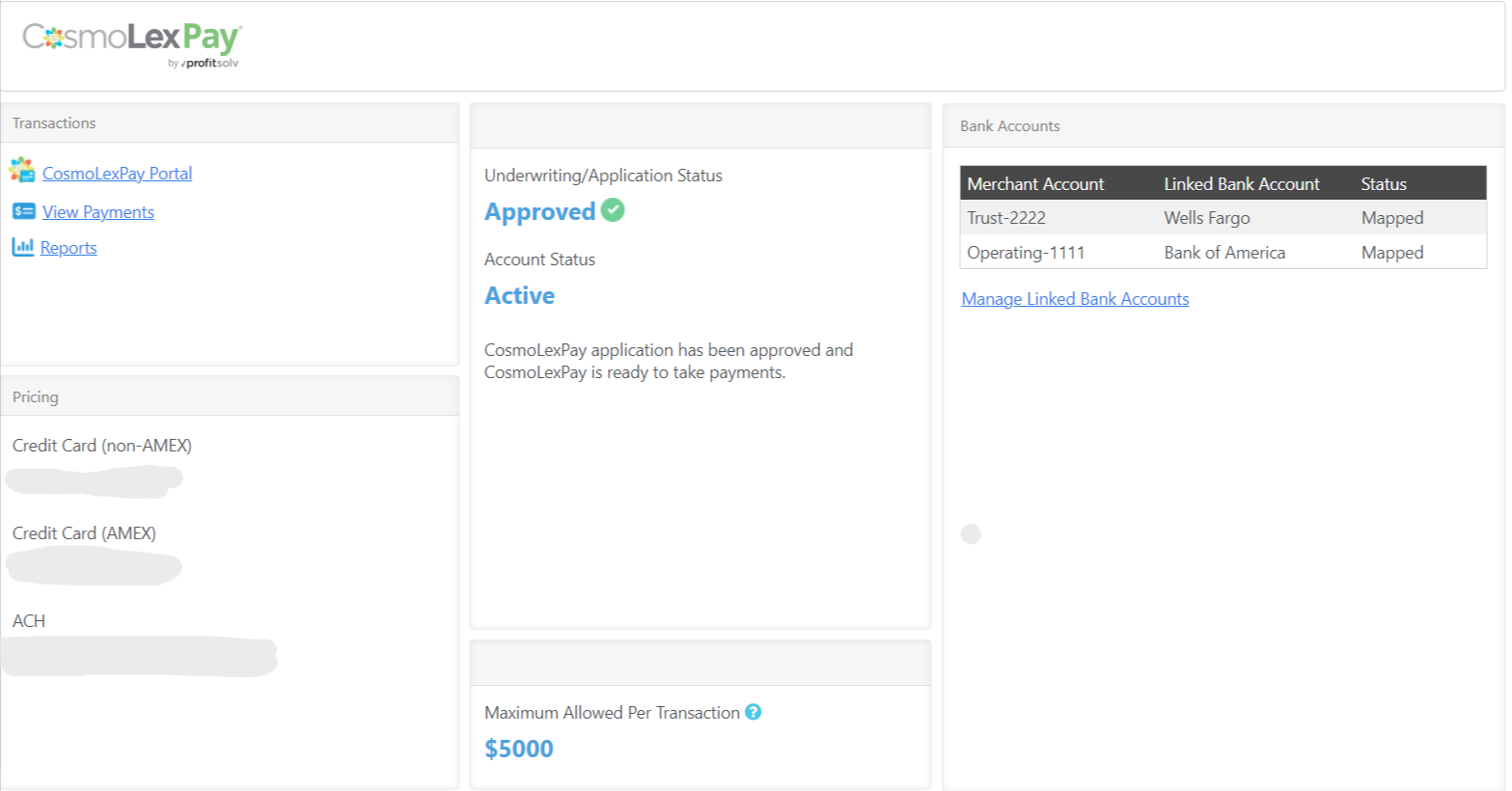Click the CosmoLexPay Portal icon
Screen dimensions: 1512x791
coord(22,171)
